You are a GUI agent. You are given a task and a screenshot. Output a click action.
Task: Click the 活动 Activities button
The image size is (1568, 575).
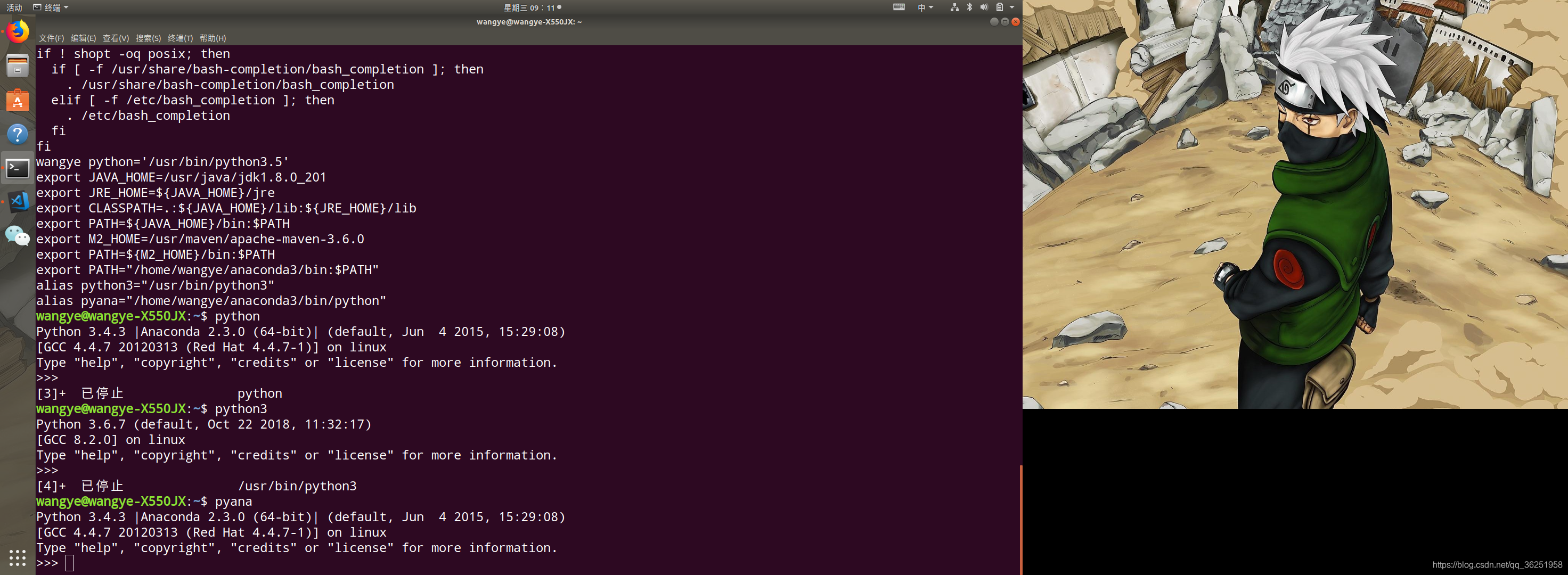click(14, 7)
